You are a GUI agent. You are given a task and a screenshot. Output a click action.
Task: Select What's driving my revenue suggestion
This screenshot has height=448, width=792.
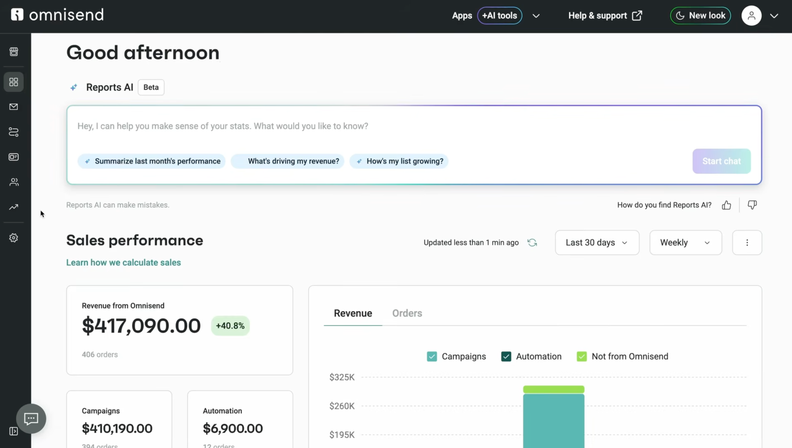288,161
